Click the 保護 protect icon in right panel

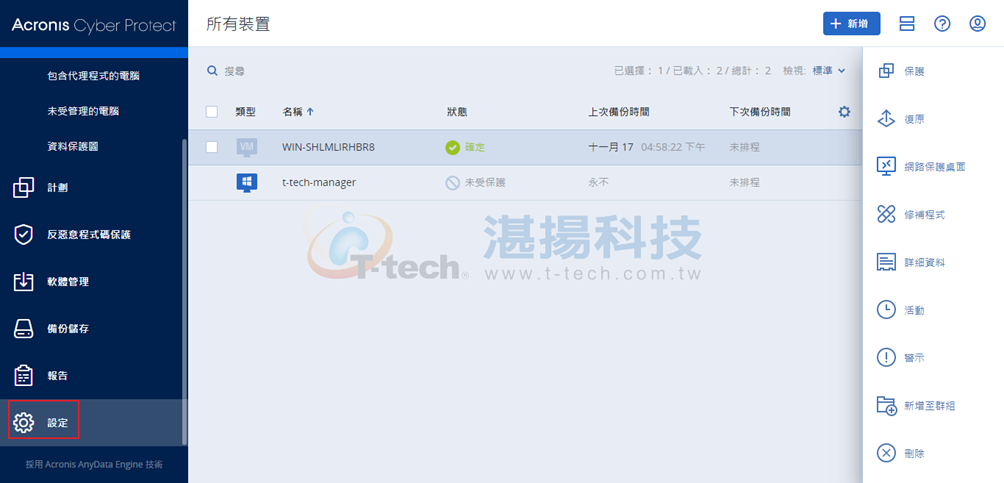pyautogui.click(x=886, y=71)
